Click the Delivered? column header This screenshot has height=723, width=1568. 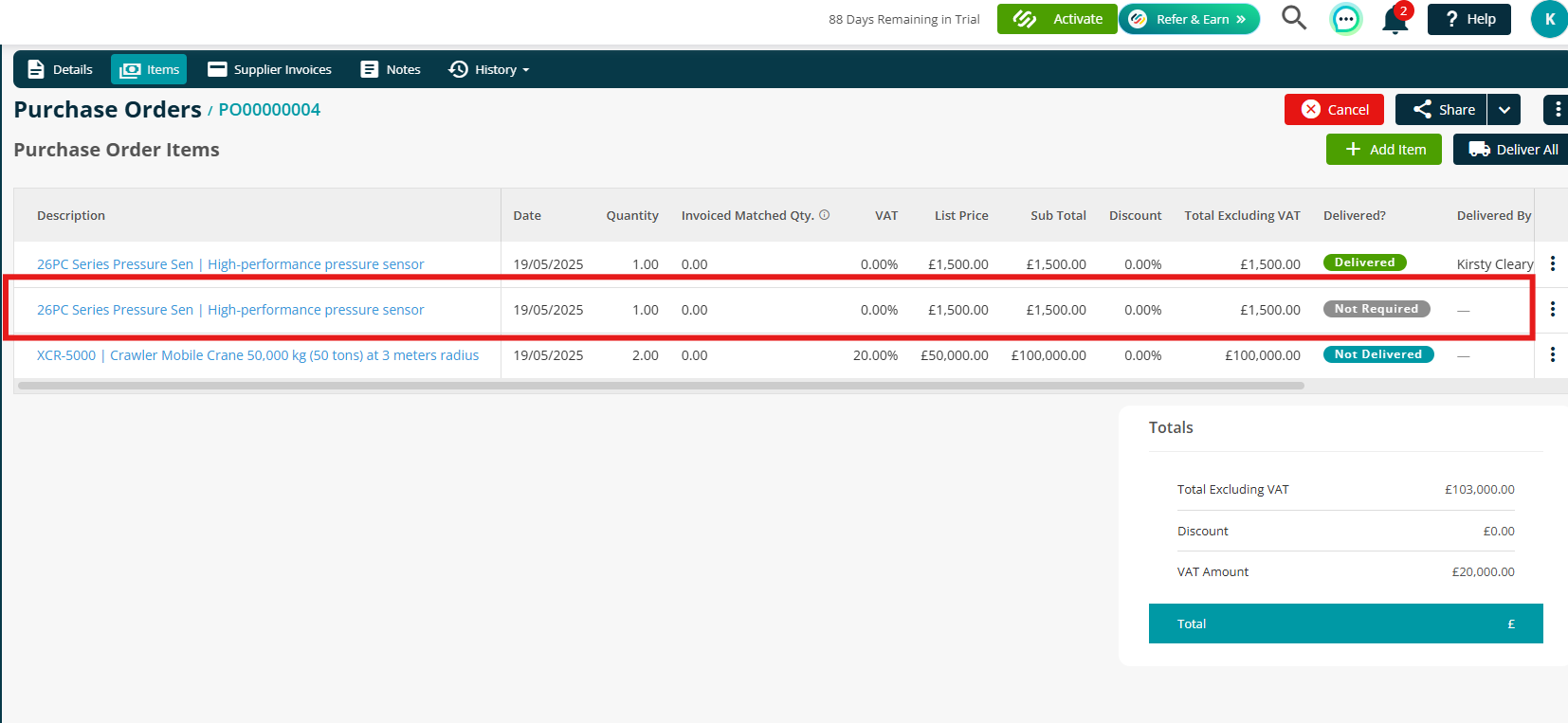[1354, 215]
